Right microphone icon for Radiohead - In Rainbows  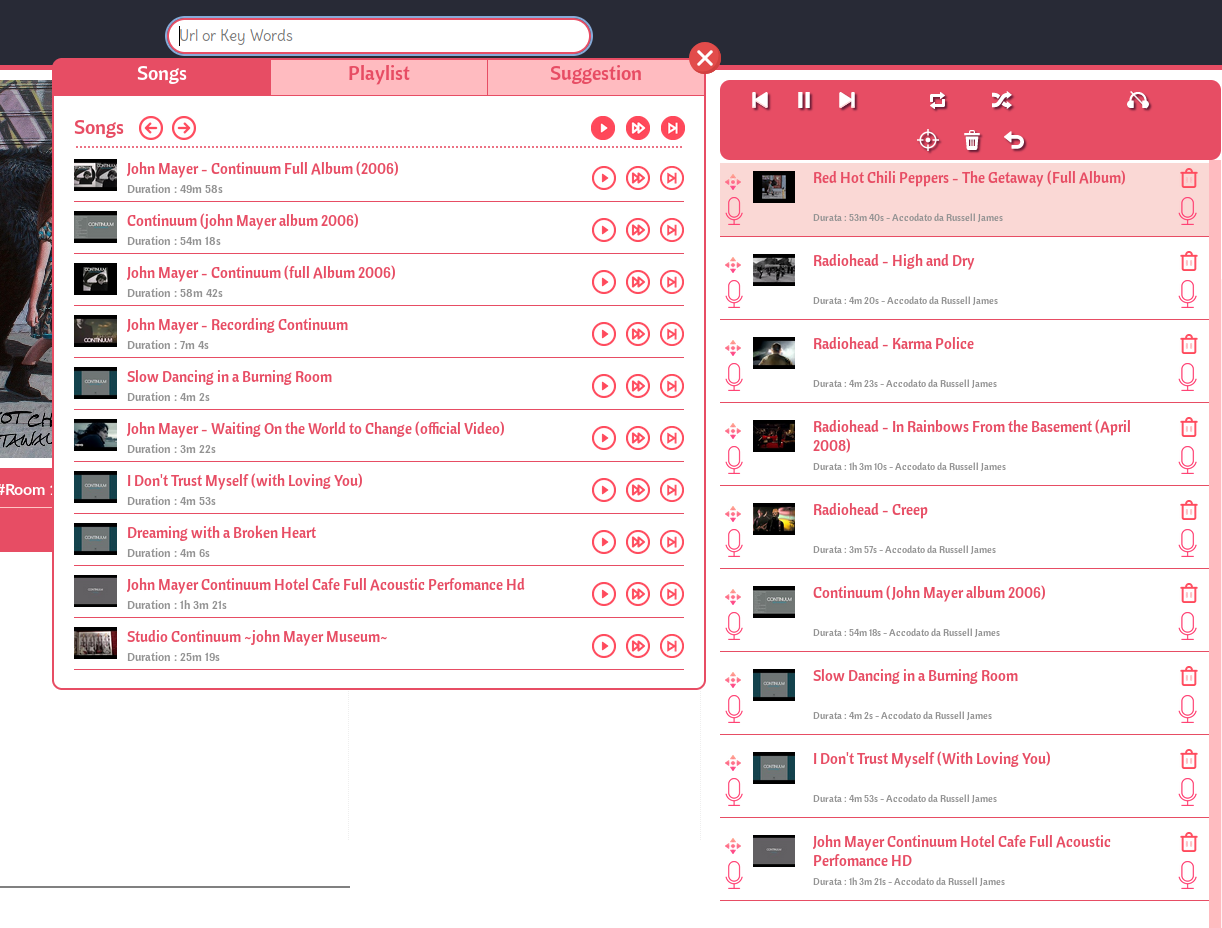(1187, 460)
